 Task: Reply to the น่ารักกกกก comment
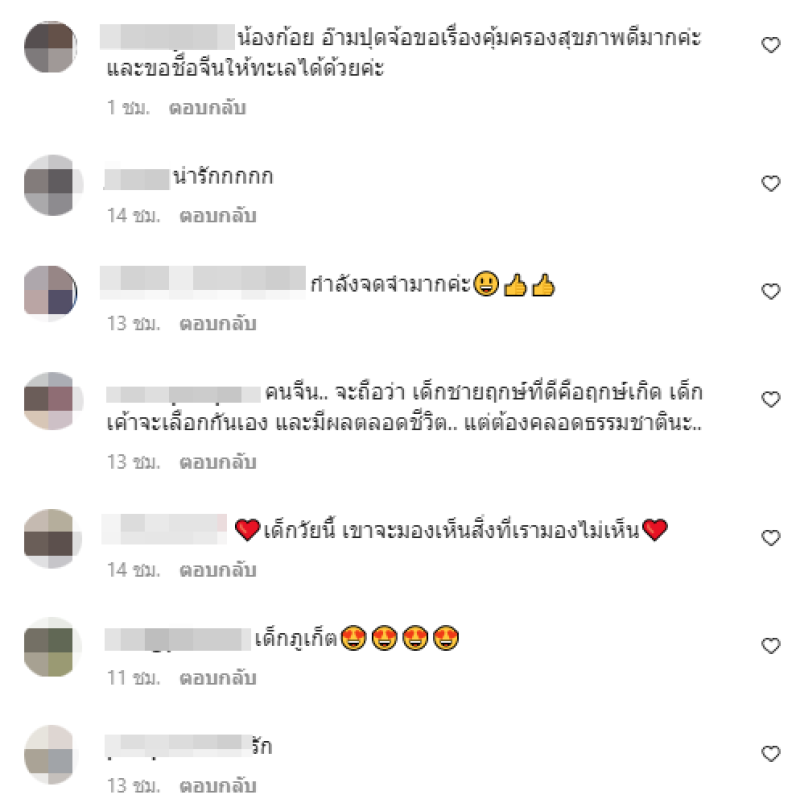[218, 216]
